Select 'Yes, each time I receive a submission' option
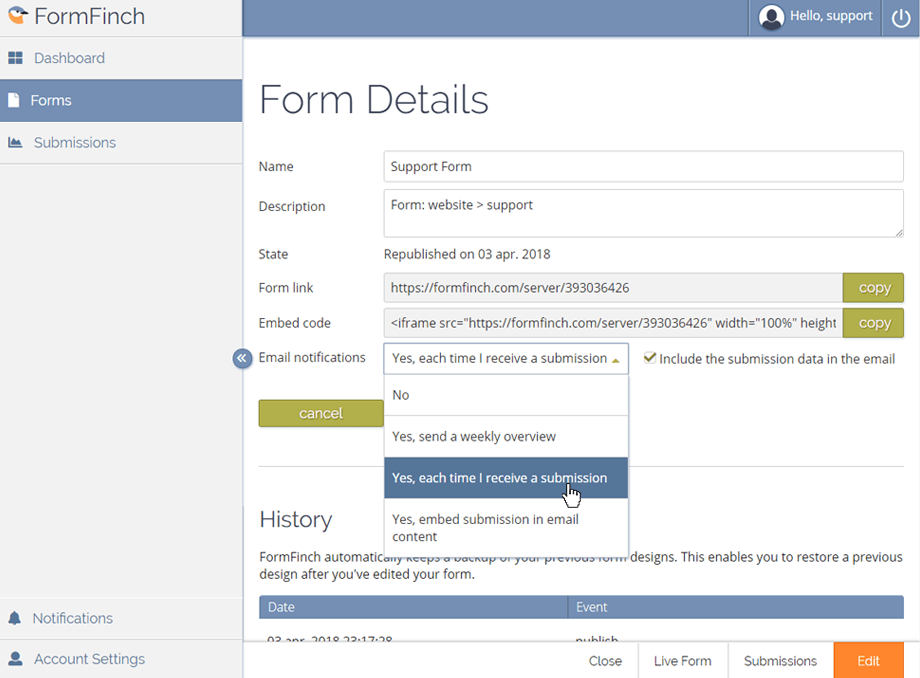This screenshot has height=678, width=920. pos(506,477)
